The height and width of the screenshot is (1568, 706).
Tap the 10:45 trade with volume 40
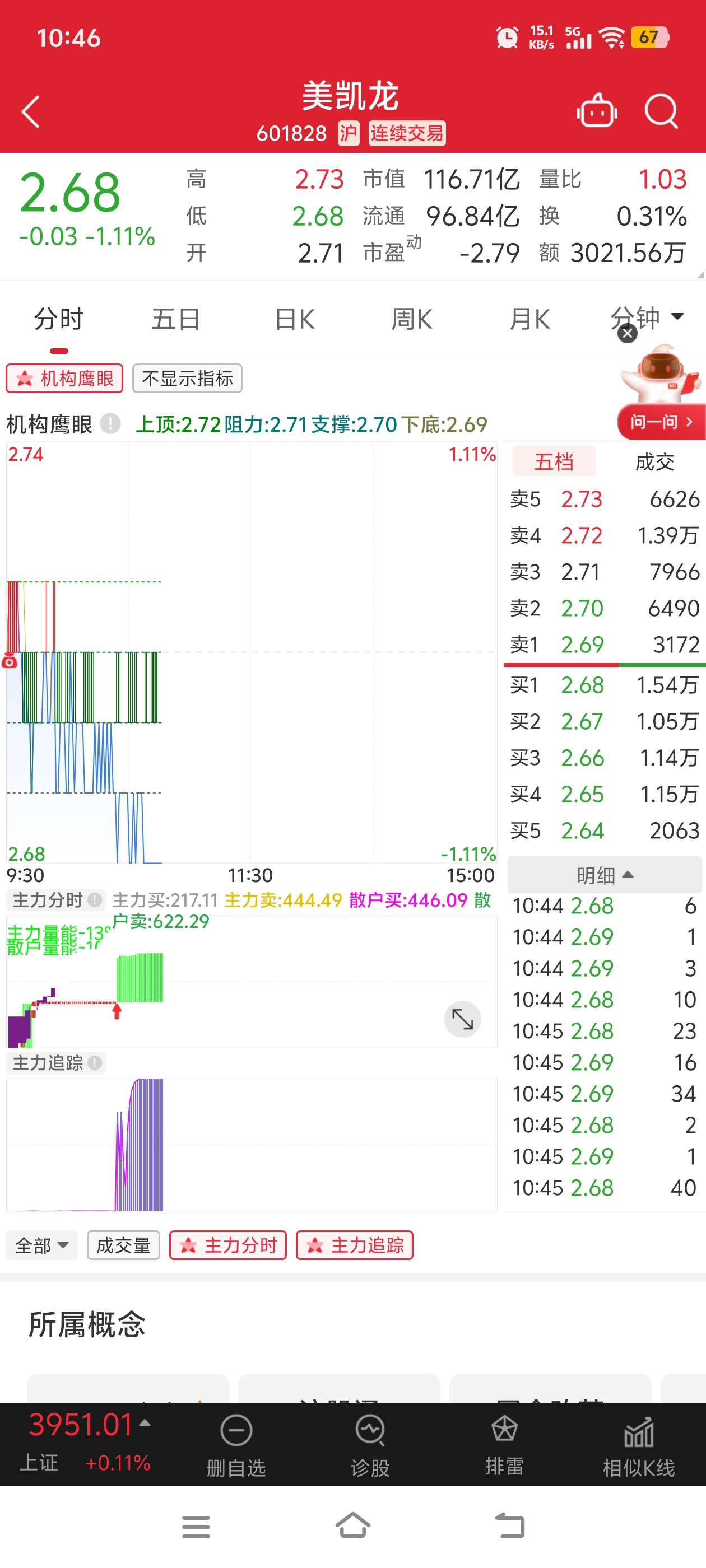point(604,1188)
